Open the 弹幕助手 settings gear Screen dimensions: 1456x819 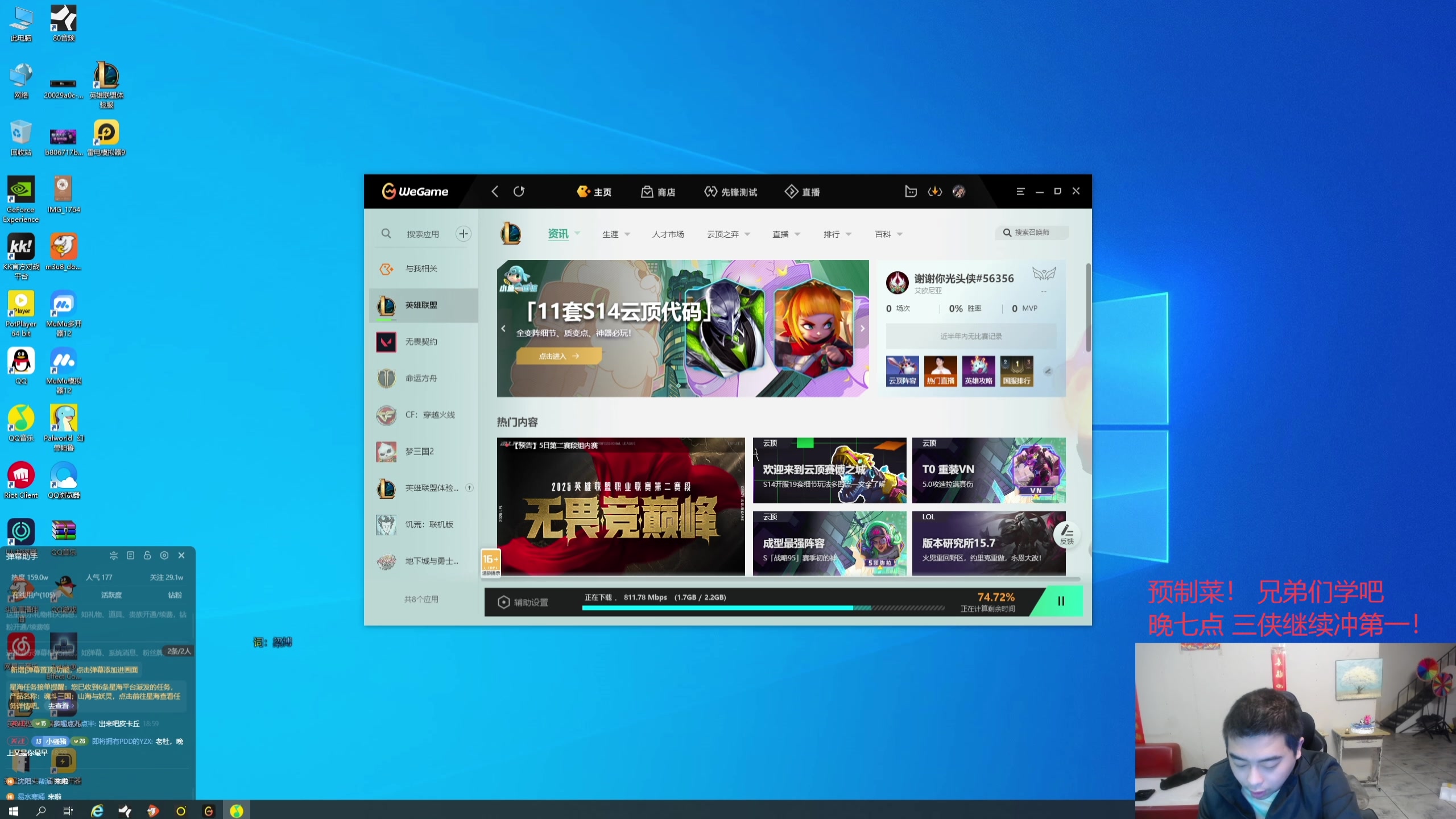pyautogui.click(x=164, y=555)
